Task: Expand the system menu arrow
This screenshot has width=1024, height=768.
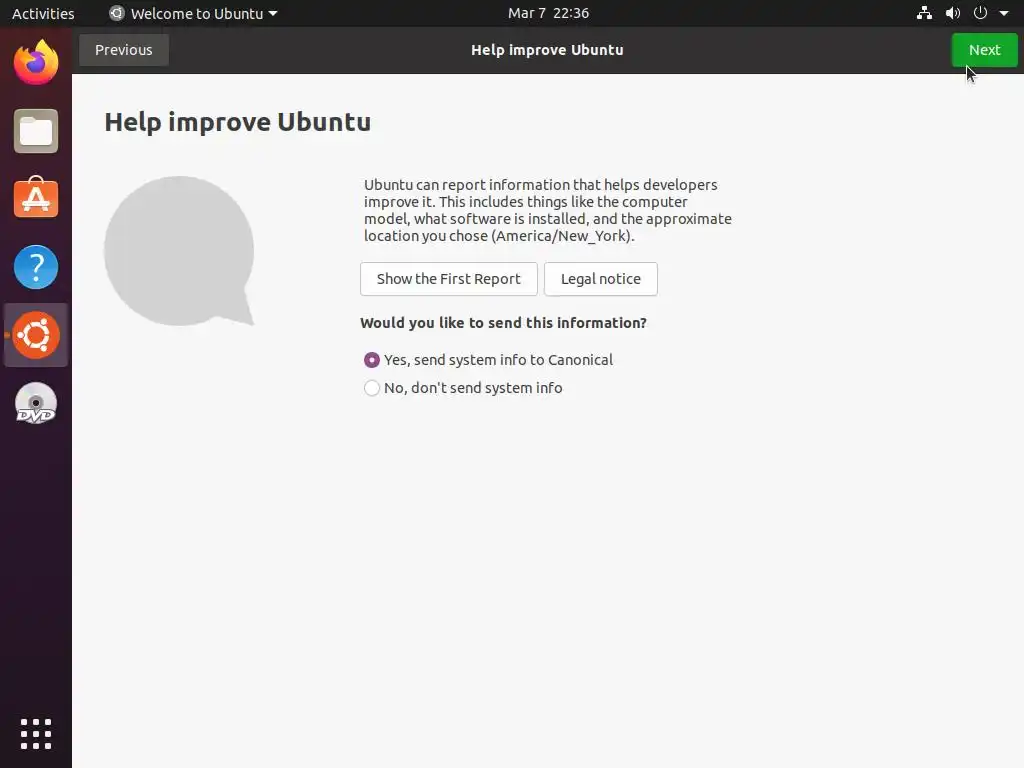Action: 1004,13
